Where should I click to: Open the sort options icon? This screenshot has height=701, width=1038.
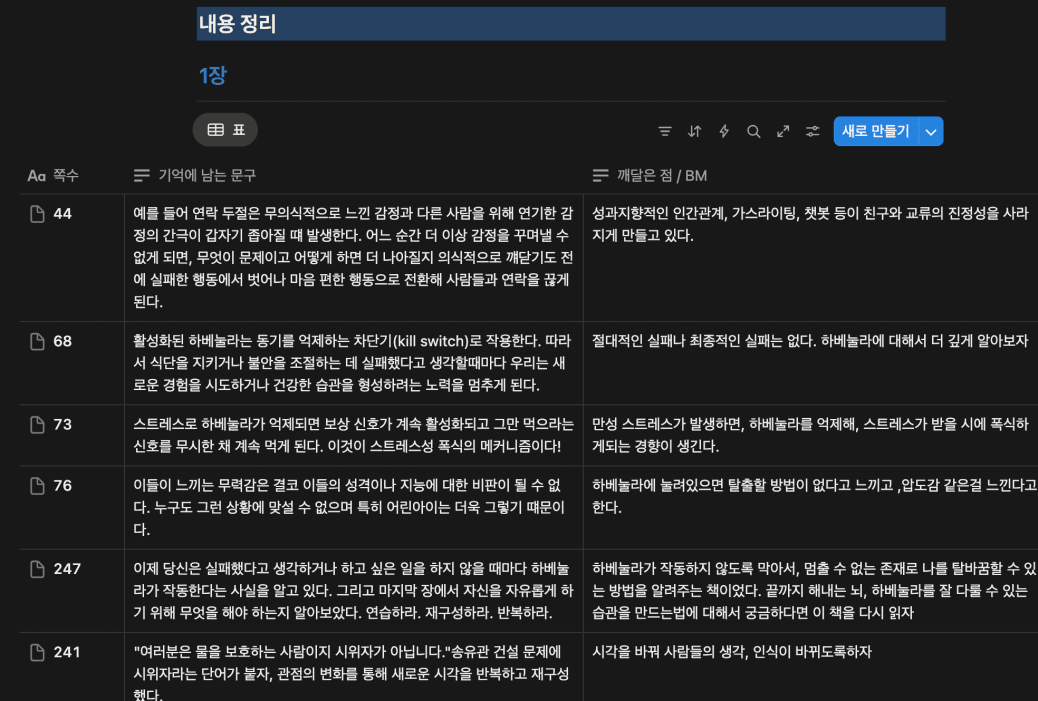pos(694,131)
